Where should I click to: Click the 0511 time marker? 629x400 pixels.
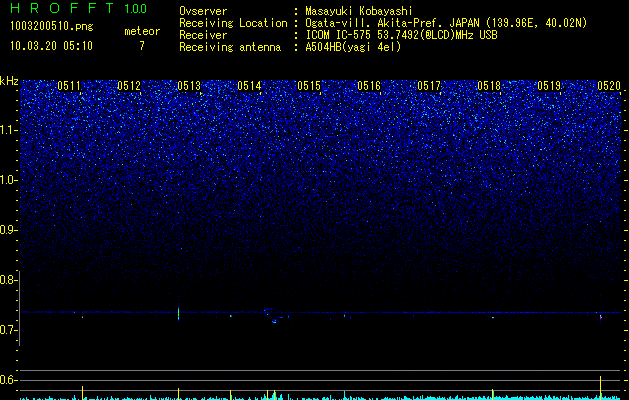(x=69, y=85)
